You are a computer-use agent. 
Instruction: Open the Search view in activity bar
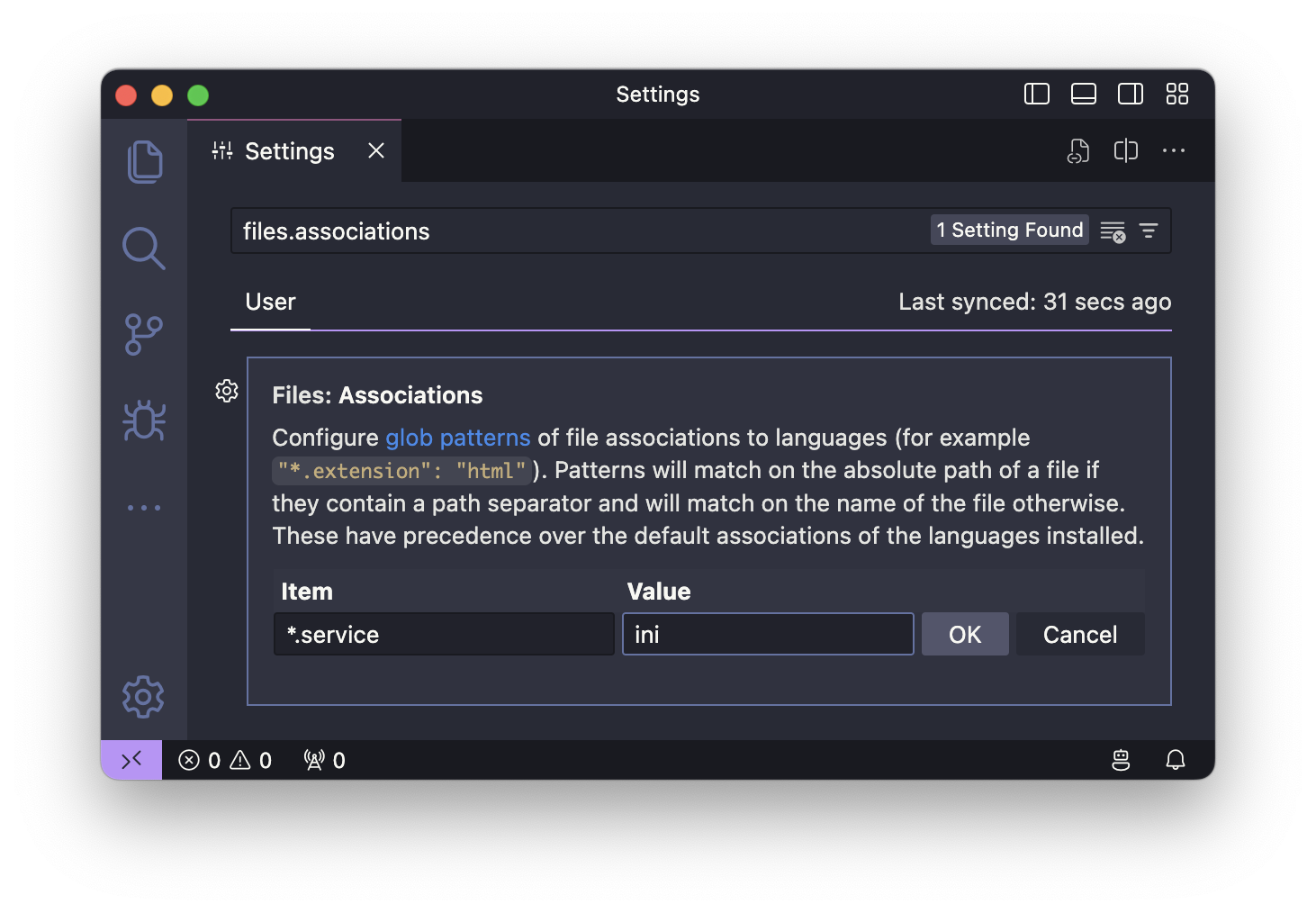144,249
